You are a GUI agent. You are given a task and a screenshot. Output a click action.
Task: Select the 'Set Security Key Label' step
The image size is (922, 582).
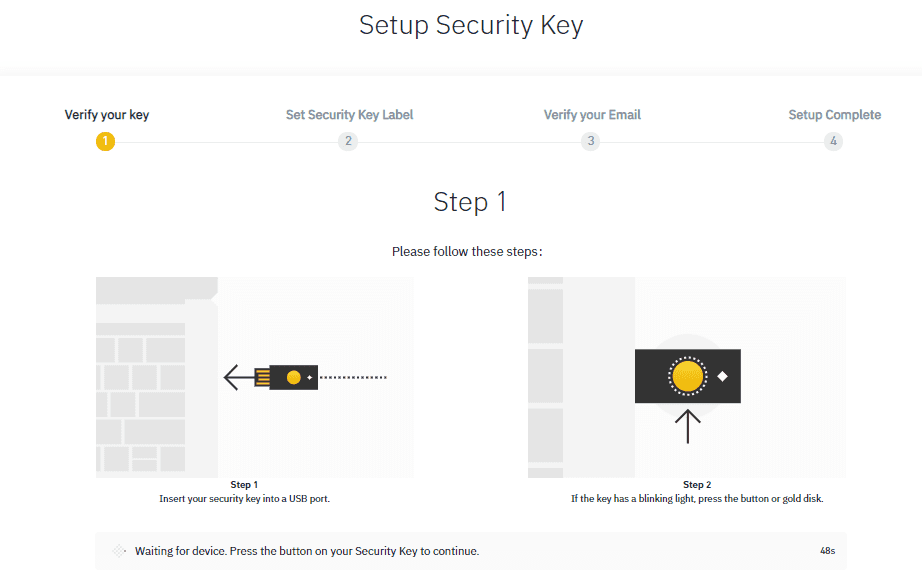pyautogui.click(x=349, y=115)
